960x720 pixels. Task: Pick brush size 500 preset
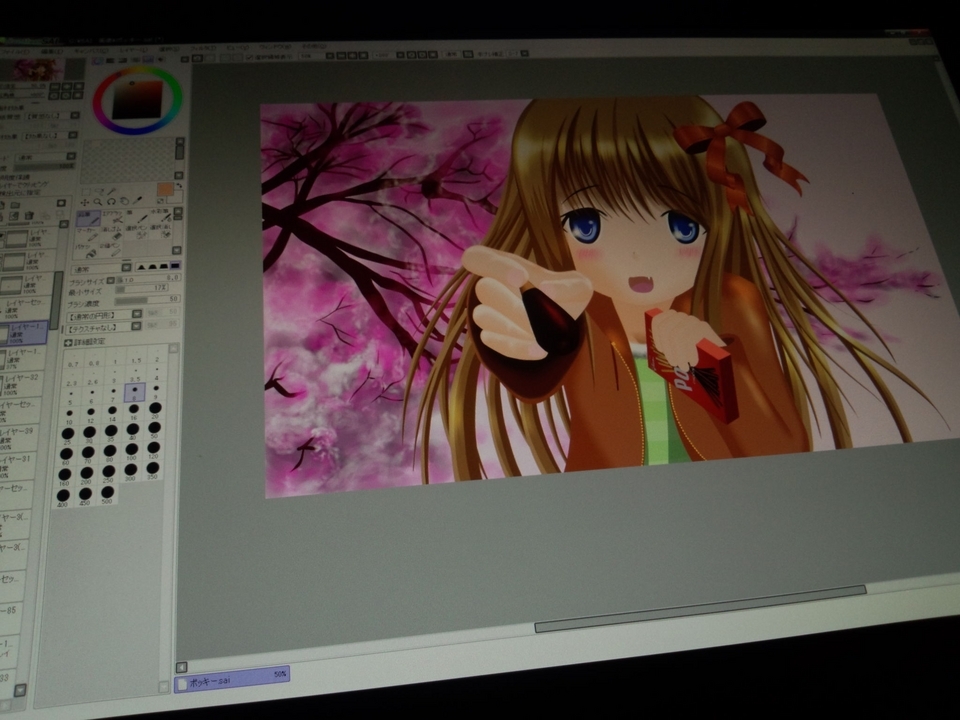(x=107, y=494)
